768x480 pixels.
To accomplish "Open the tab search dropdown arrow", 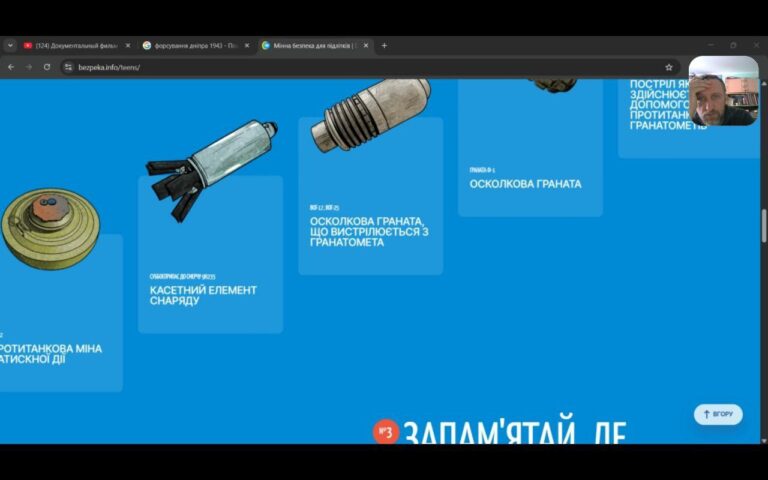I will coord(9,45).
